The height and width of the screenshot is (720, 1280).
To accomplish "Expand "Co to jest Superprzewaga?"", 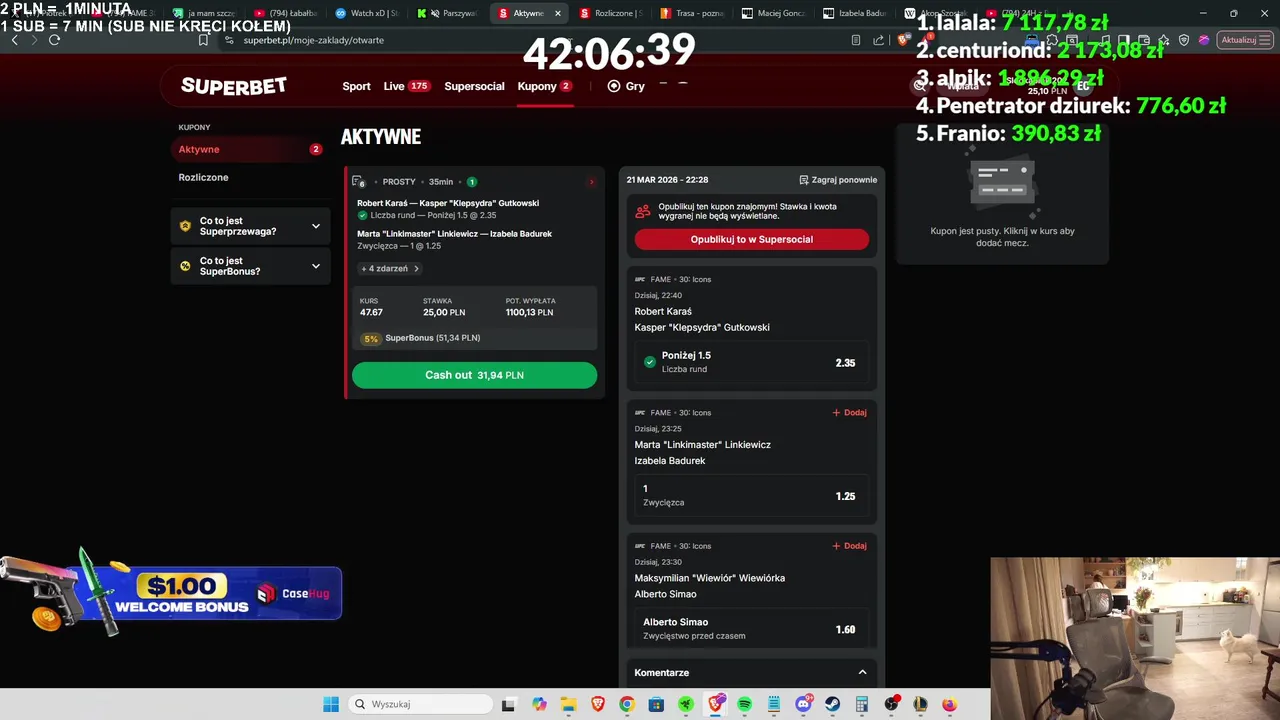I will click(250, 226).
